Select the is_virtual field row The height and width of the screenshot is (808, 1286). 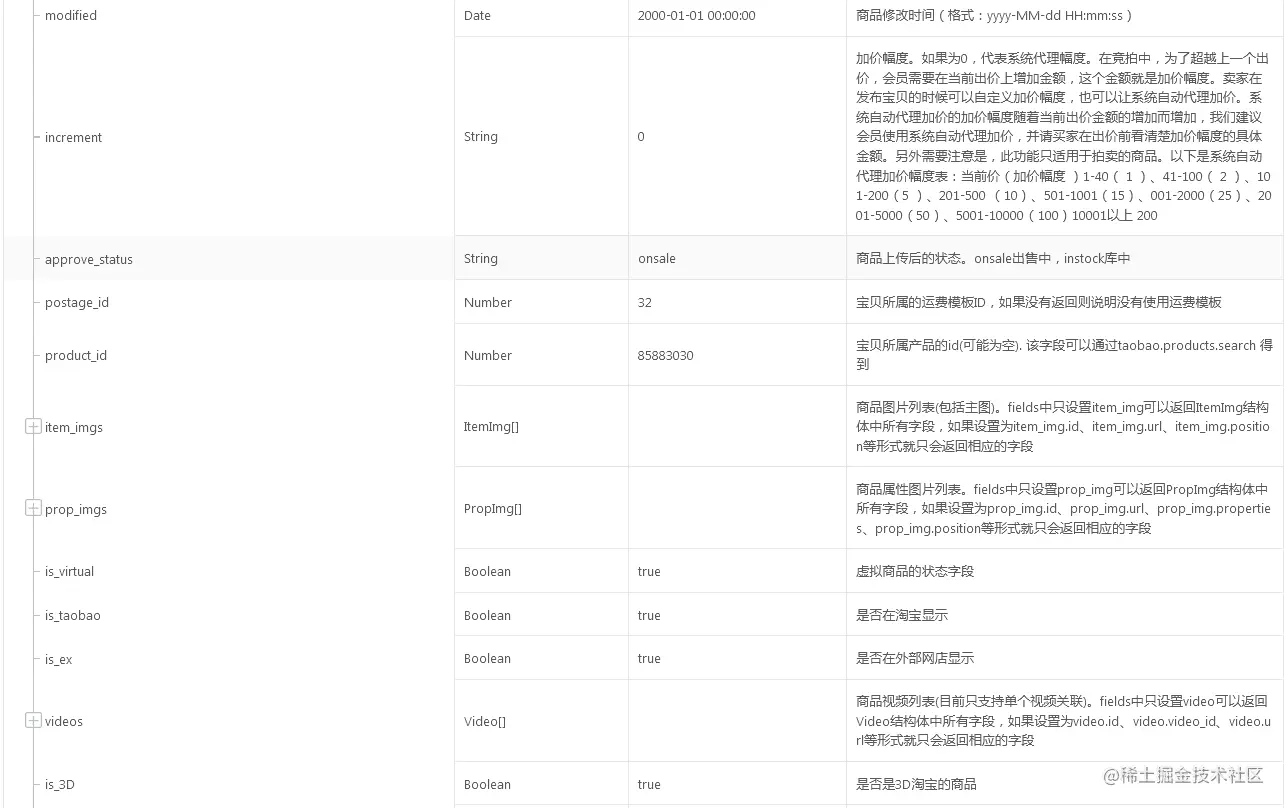[x=68, y=571]
